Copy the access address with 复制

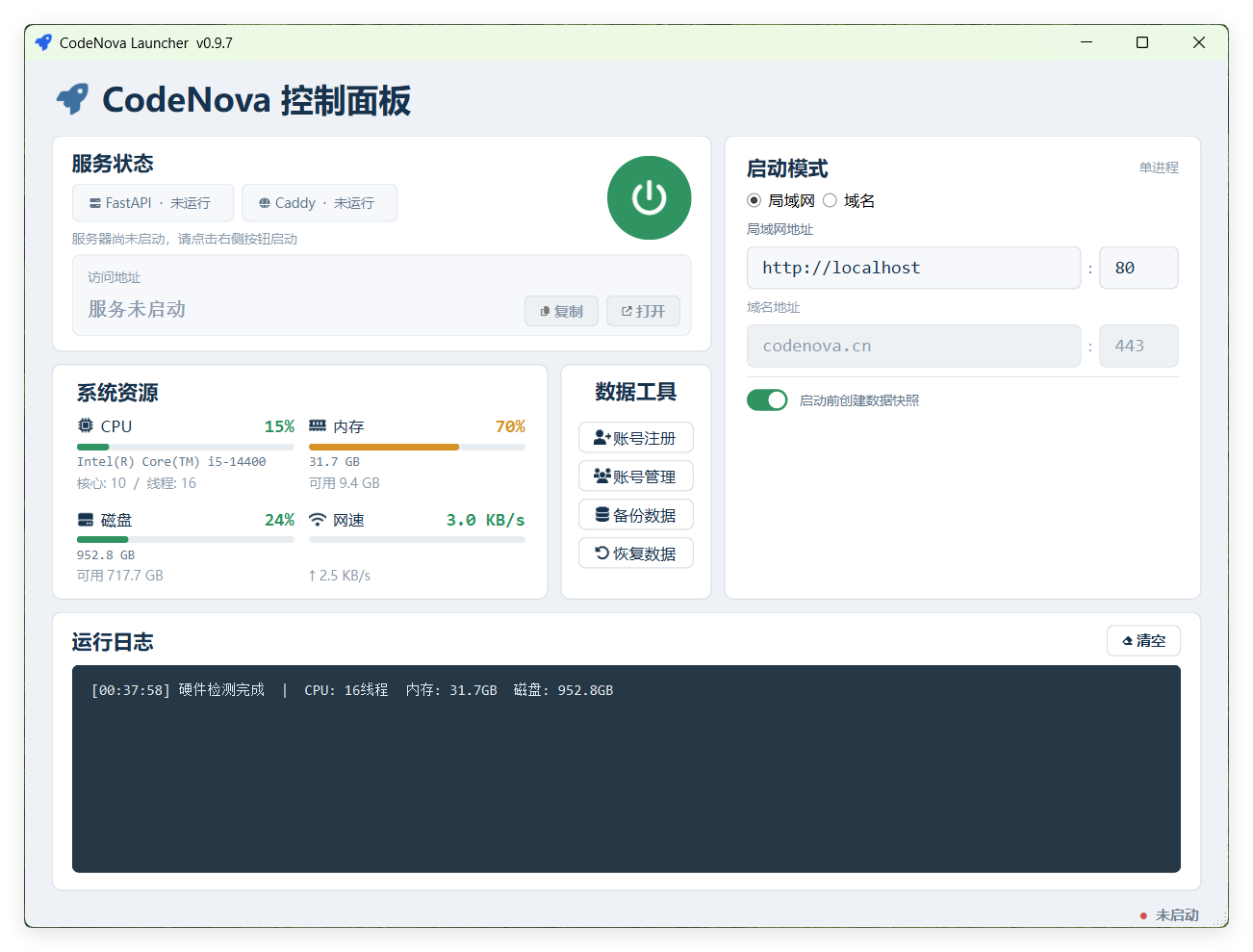tap(561, 311)
